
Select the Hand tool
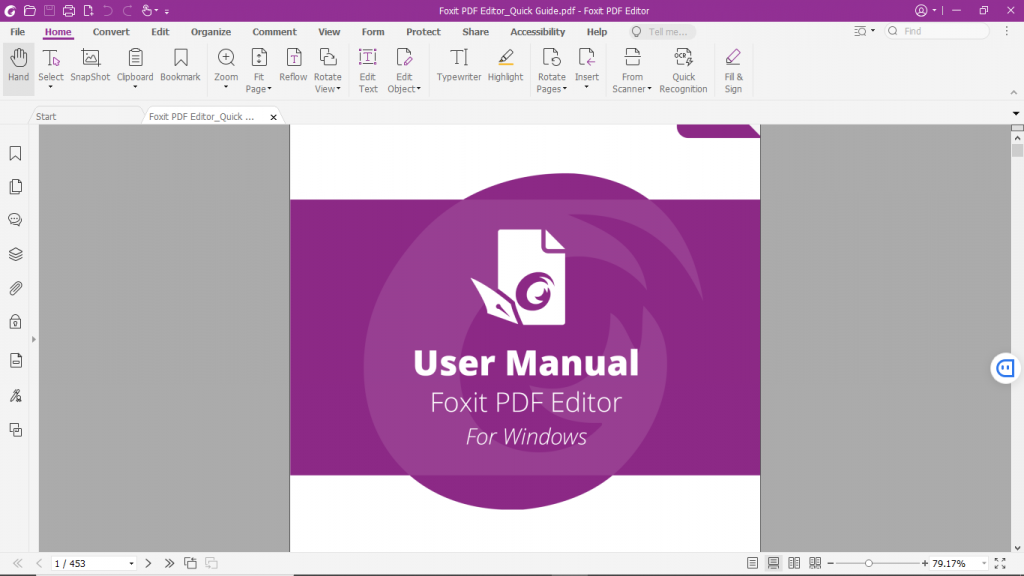tap(17, 66)
